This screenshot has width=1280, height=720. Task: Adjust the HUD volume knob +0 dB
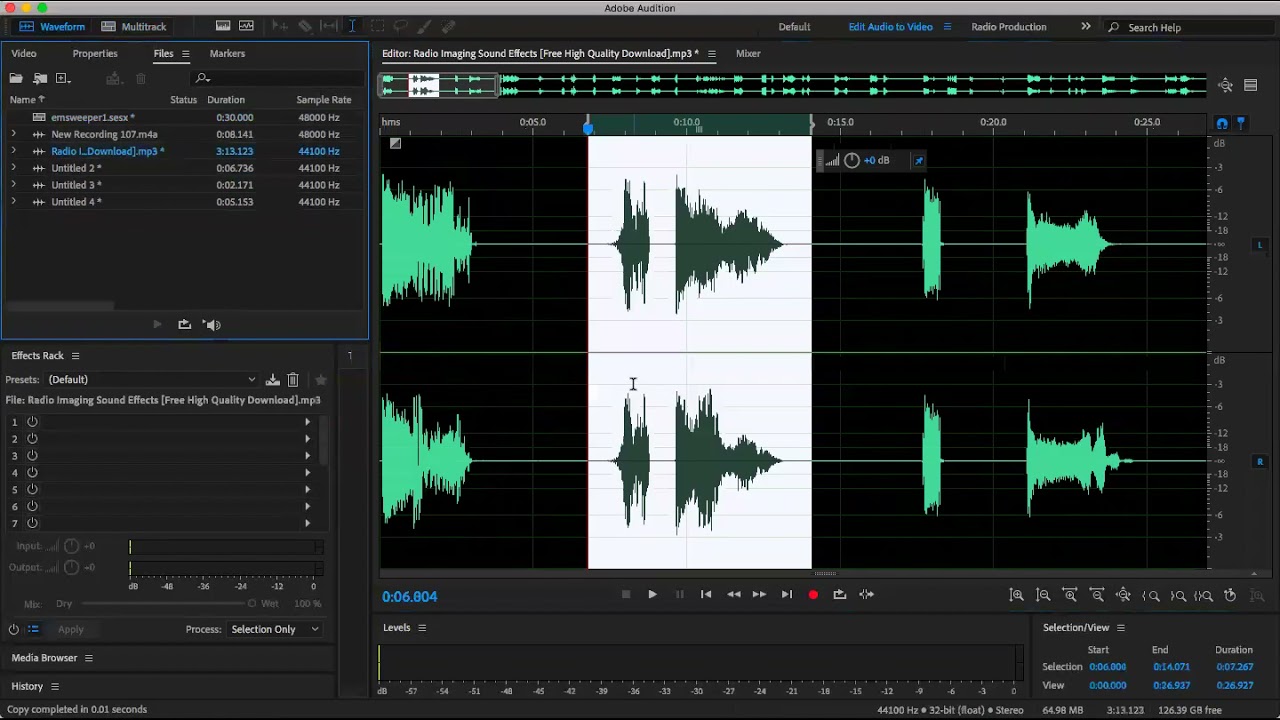[851, 160]
